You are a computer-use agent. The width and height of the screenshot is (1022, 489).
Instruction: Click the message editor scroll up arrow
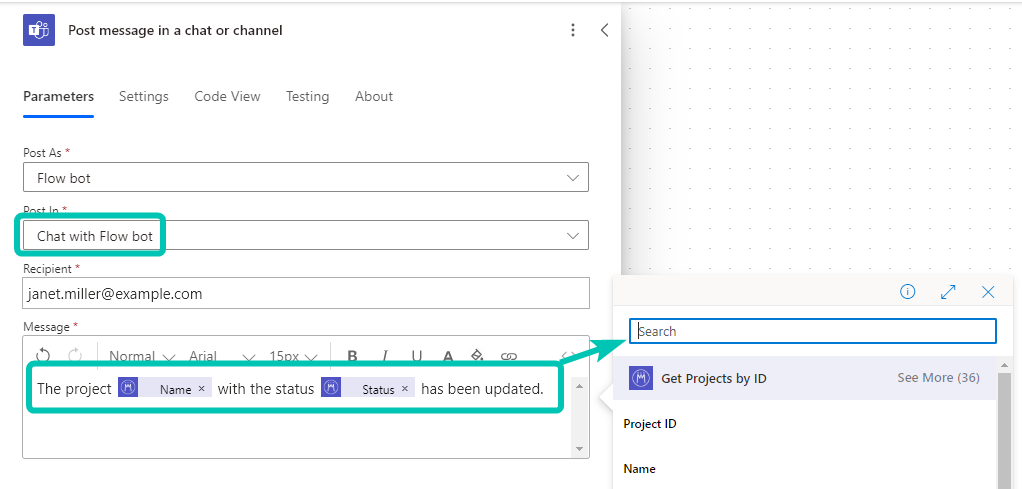[x=579, y=387]
